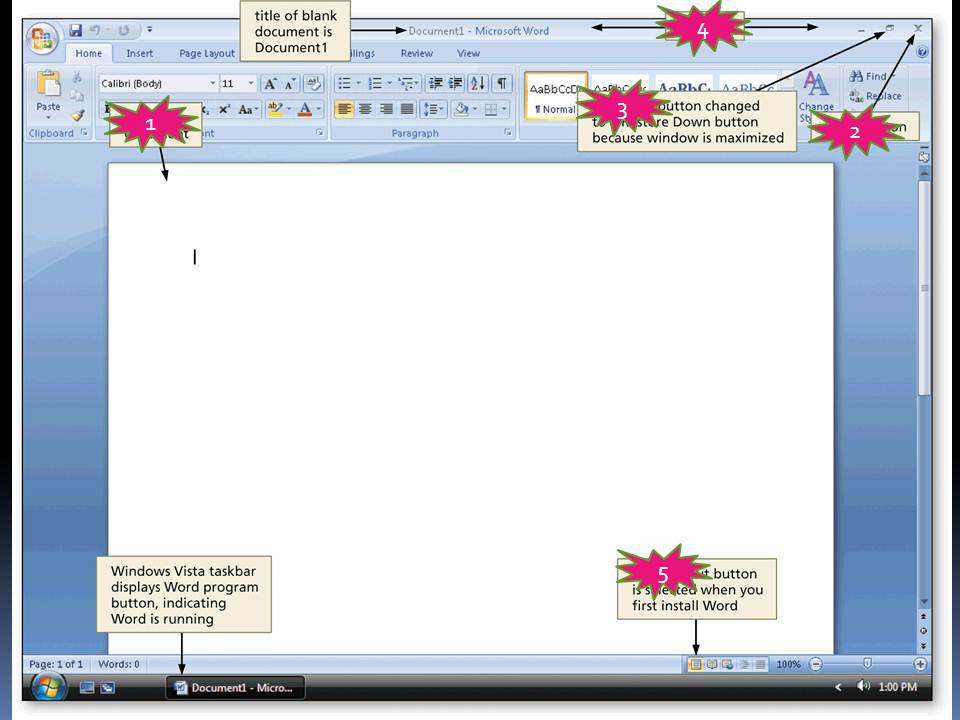Screen dimensions: 960x720
Task: Switch to Print Layout view
Action: [x=696, y=664]
